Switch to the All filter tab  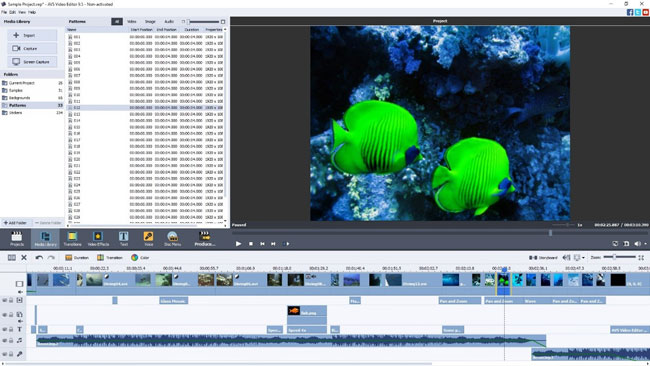117,22
